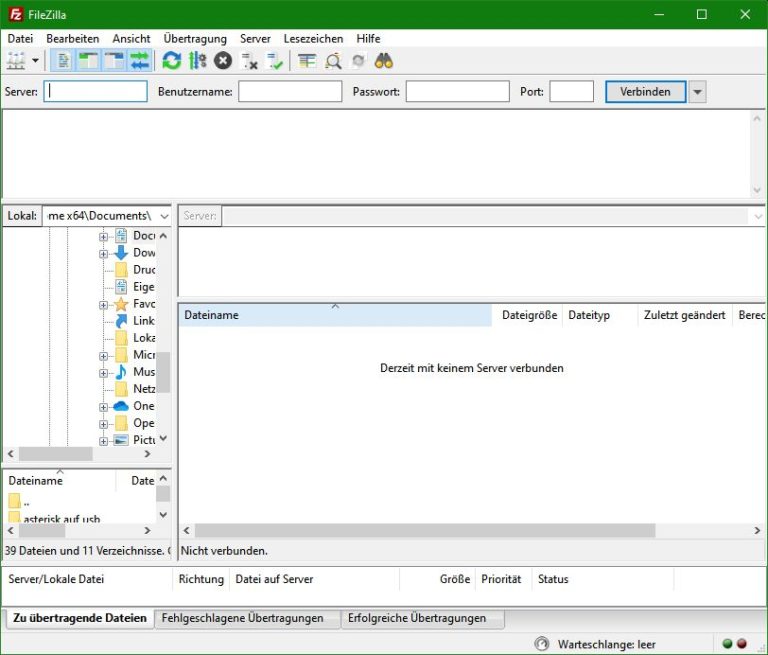Open the Übertragung menu
The image size is (768, 655).
(x=195, y=38)
